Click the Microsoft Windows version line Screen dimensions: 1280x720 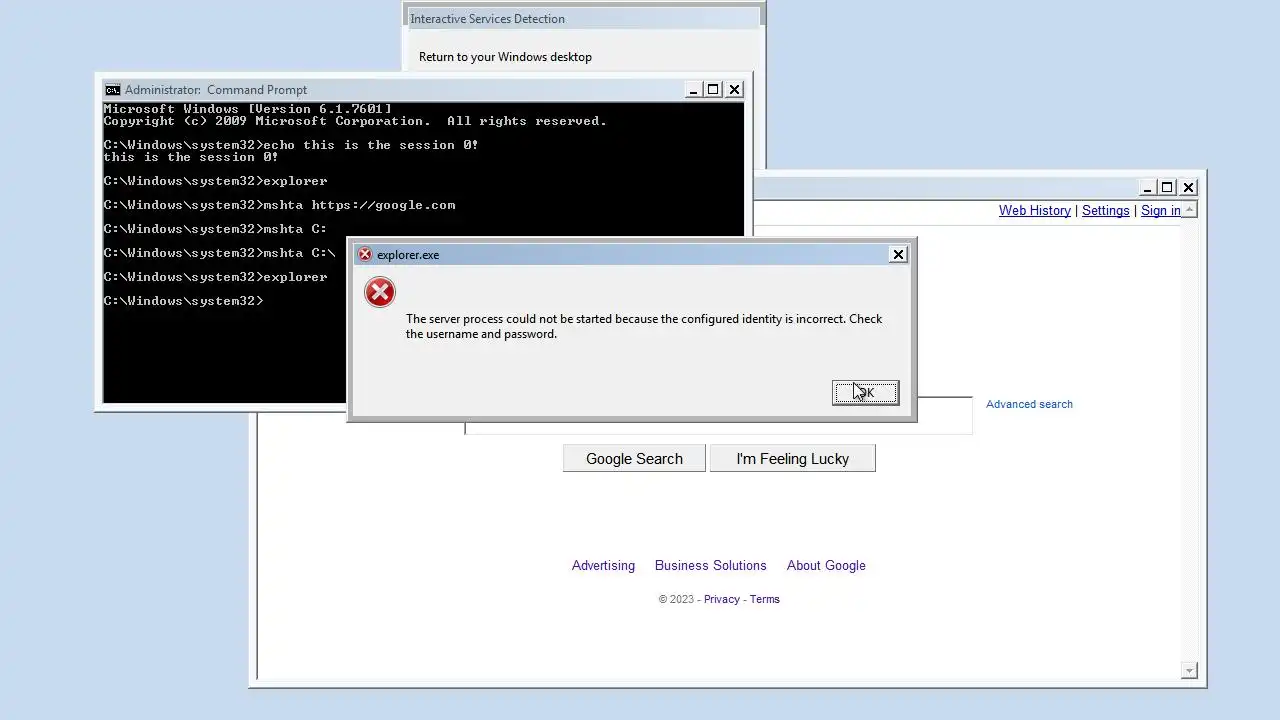(248, 109)
